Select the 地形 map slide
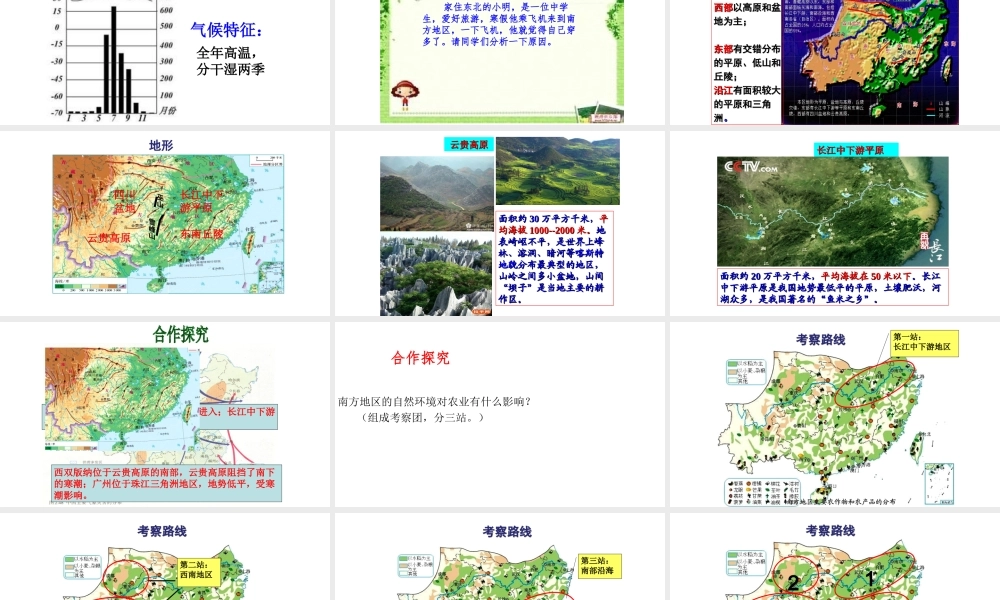 coord(165,223)
